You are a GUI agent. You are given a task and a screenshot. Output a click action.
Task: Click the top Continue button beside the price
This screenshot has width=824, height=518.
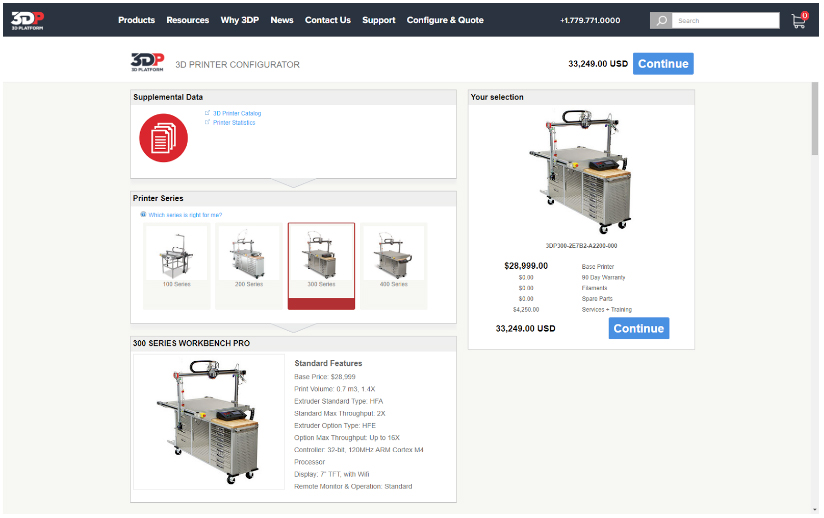tap(663, 64)
